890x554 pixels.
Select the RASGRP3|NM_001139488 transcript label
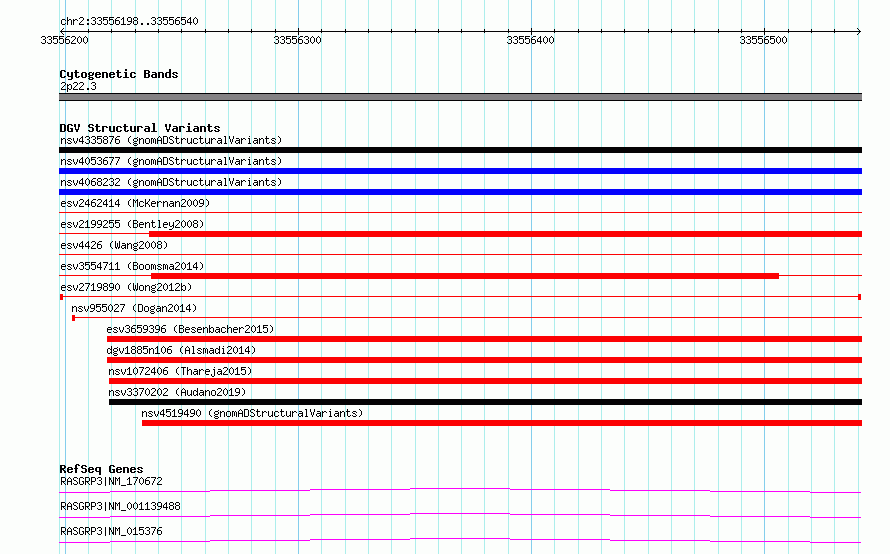coord(120,506)
